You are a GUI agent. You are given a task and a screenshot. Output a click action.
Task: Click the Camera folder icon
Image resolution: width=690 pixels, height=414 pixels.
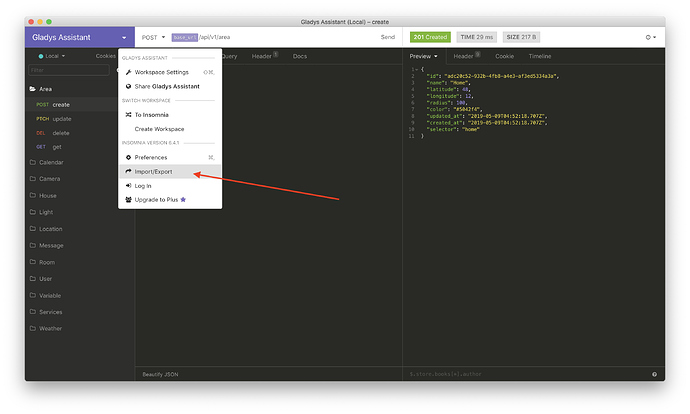pos(33,179)
